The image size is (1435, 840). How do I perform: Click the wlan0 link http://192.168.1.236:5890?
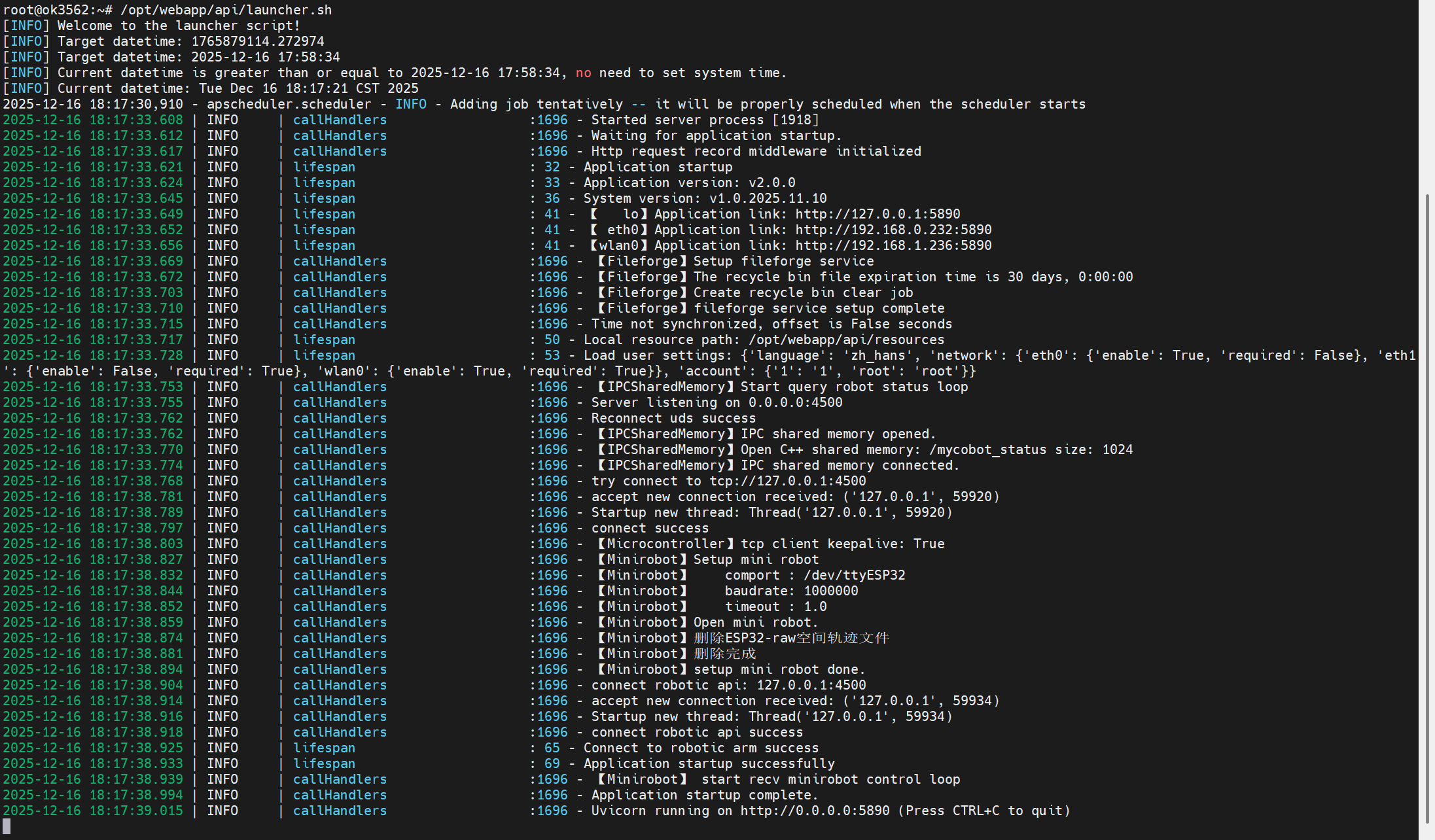[x=893, y=245]
